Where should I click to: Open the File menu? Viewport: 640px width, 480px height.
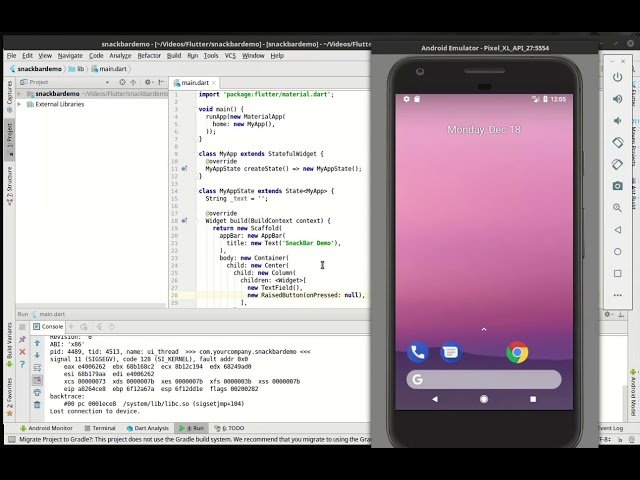tap(11, 56)
